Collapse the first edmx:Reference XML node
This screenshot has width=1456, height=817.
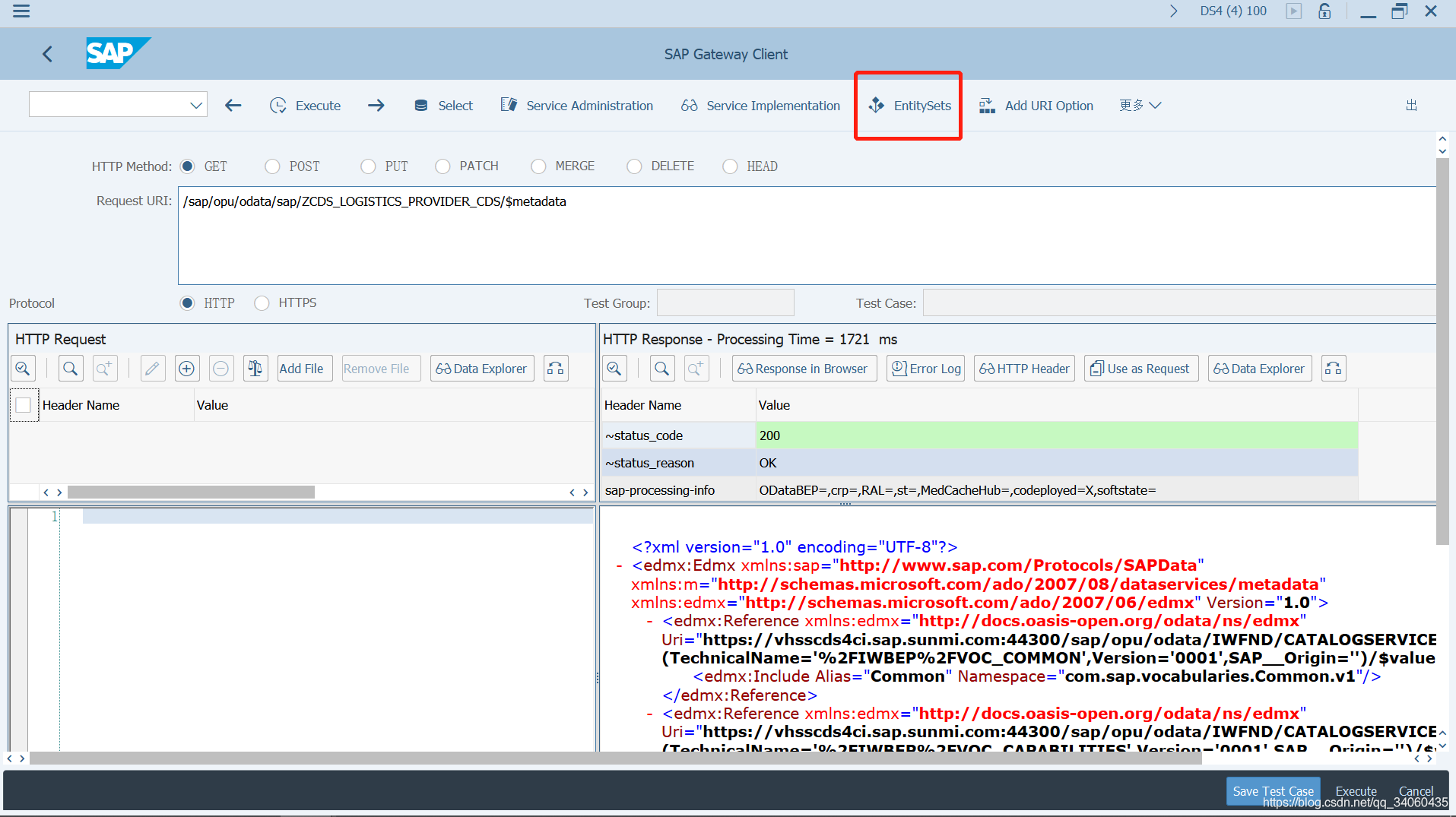point(650,622)
